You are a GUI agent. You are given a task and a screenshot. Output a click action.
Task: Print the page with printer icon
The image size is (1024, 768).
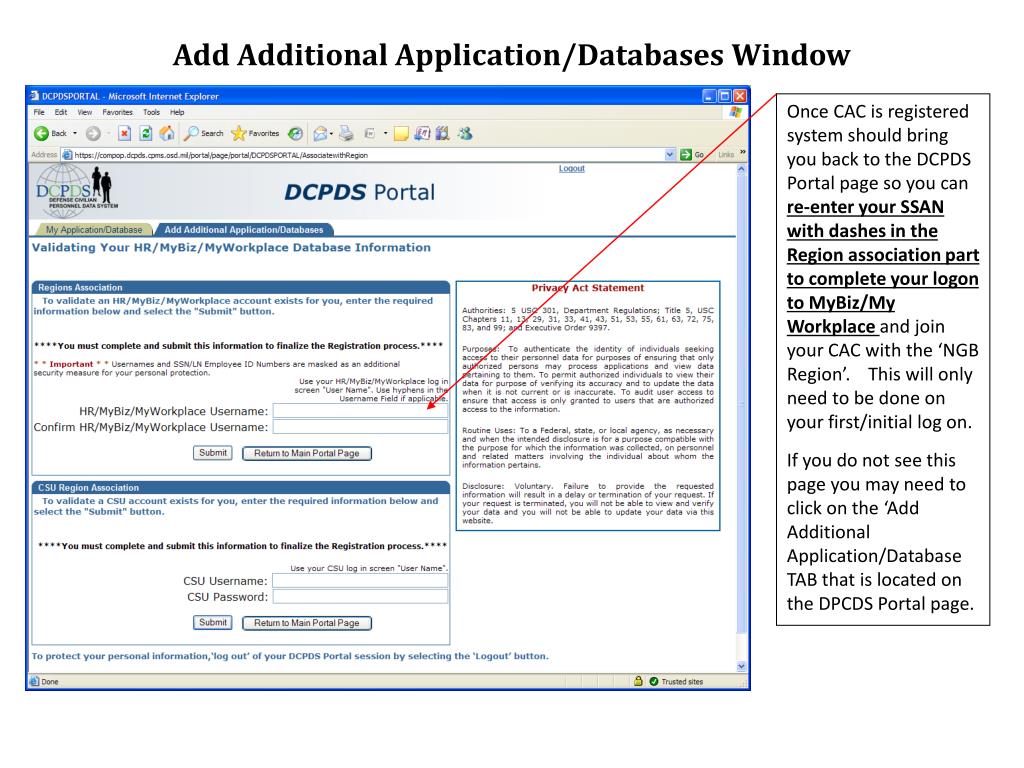click(x=346, y=133)
